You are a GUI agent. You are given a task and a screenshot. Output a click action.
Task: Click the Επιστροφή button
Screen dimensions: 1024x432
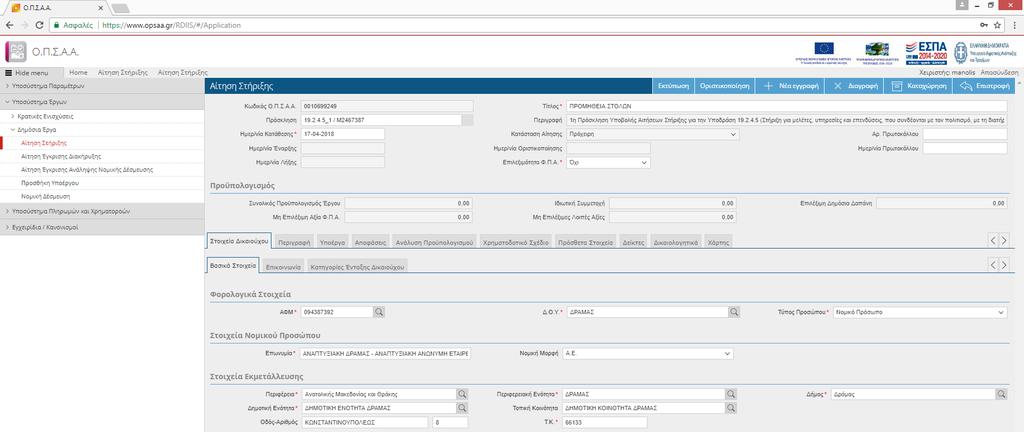coord(984,86)
